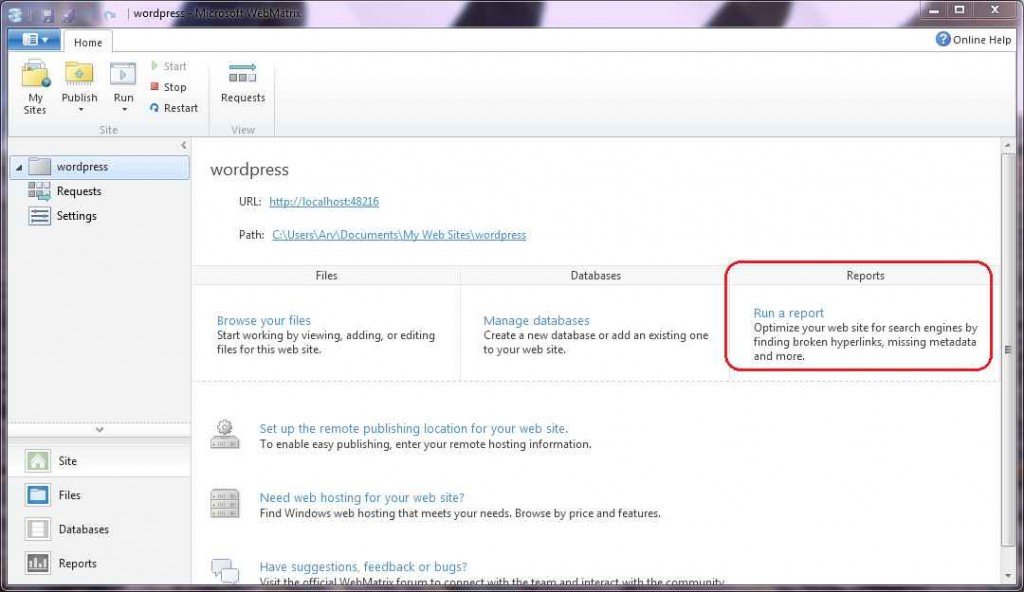Expand the Publish dropdown arrow
The image size is (1024, 592).
[80, 110]
